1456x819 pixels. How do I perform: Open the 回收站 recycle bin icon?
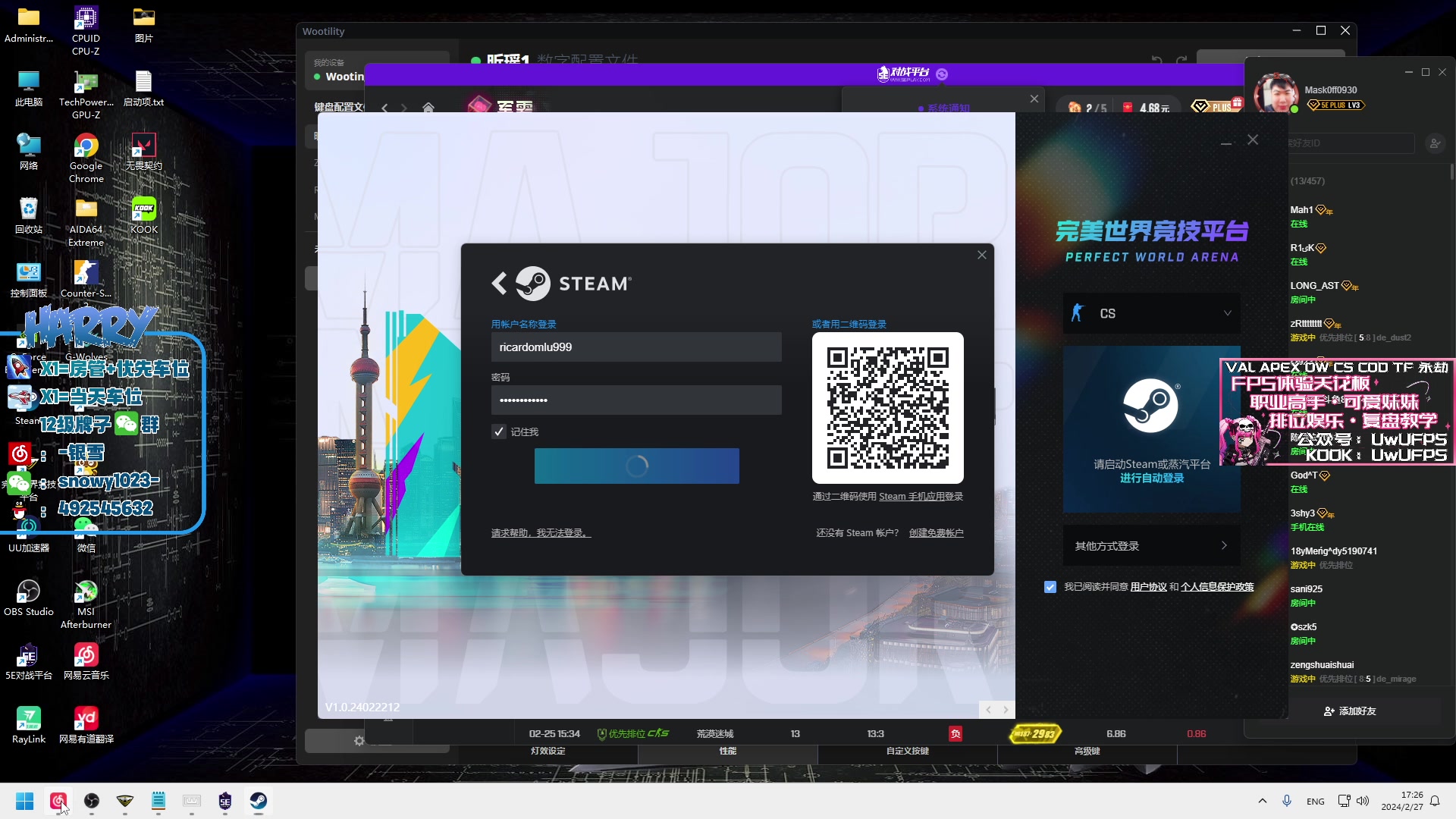tap(29, 215)
